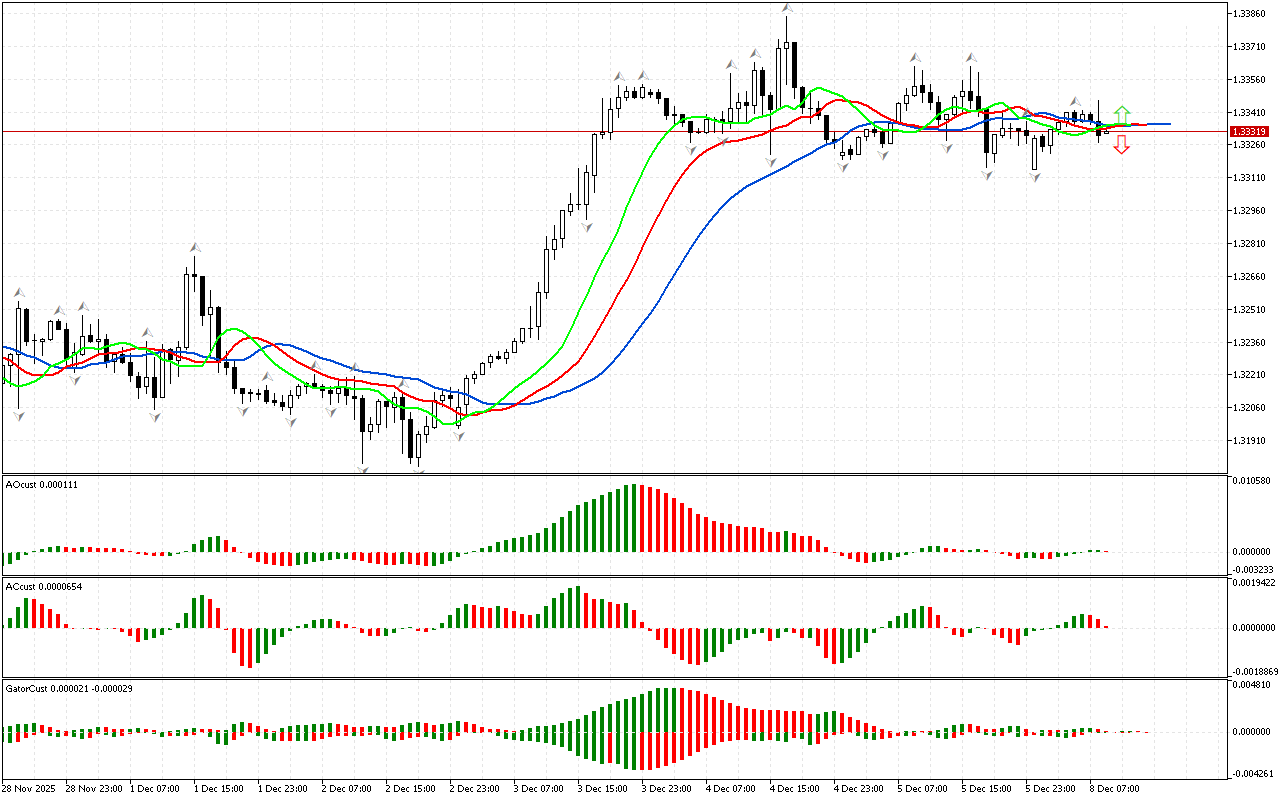Image resolution: width=1280 pixels, height=800 pixels.
Task: Click the Gator scale value 0.004810
Action: click(x=1252, y=686)
